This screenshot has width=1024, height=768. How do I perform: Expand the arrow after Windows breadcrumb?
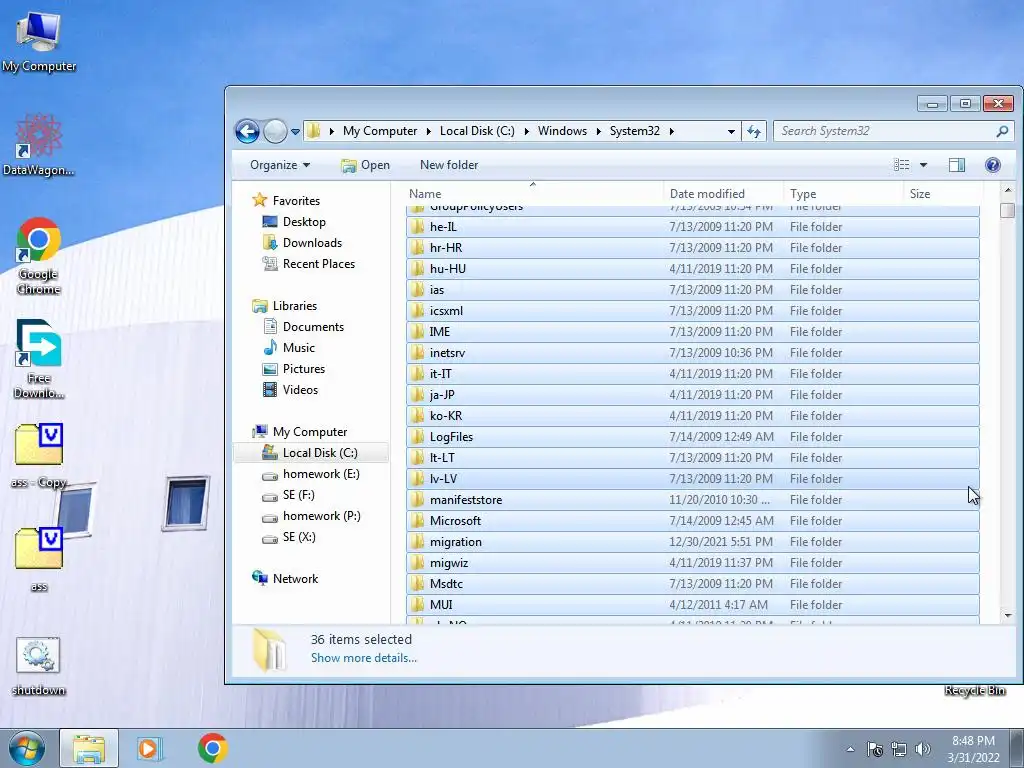[x=598, y=131]
